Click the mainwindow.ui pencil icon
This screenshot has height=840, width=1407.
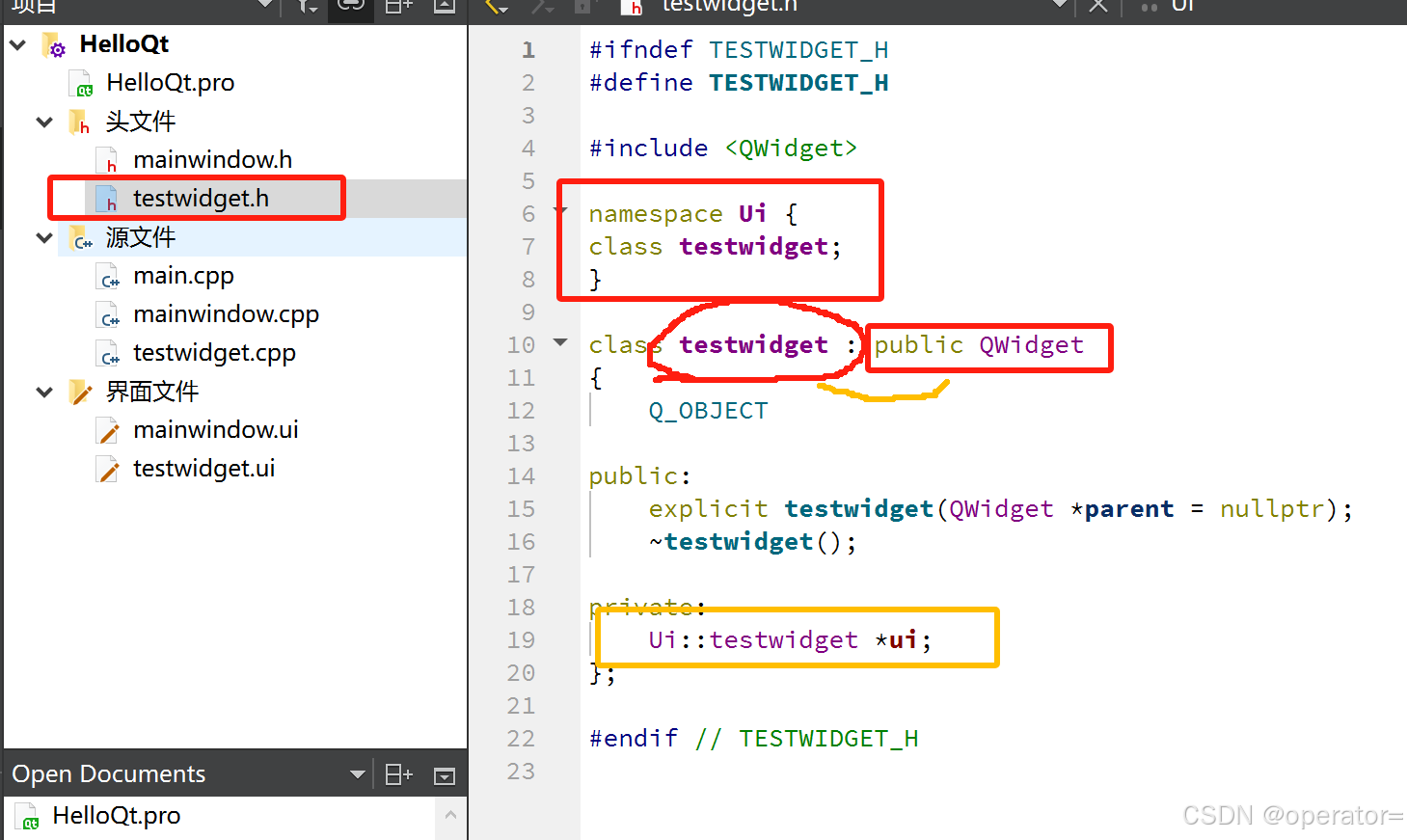[x=108, y=431]
